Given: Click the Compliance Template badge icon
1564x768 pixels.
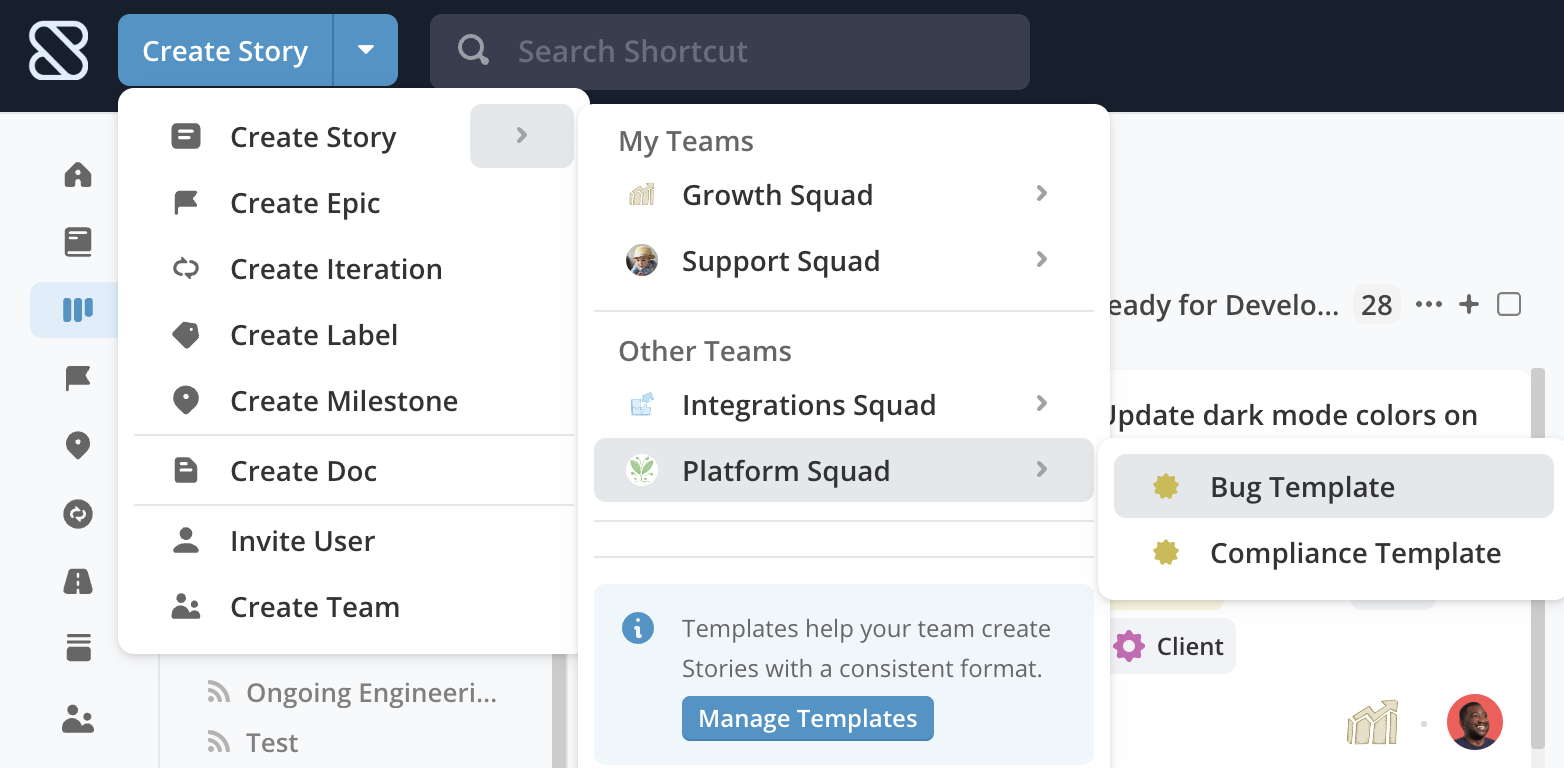Looking at the screenshot, I should pos(1166,553).
